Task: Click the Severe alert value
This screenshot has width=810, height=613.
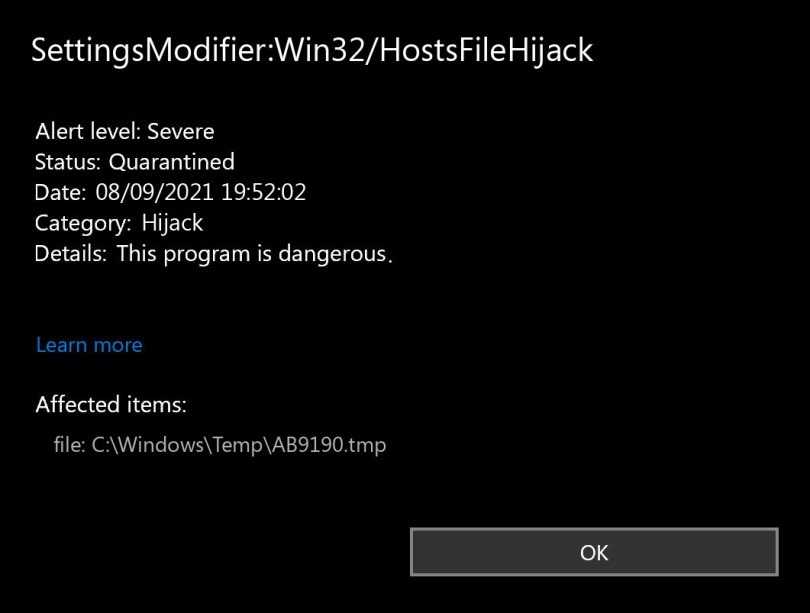Action: (181, 131)
